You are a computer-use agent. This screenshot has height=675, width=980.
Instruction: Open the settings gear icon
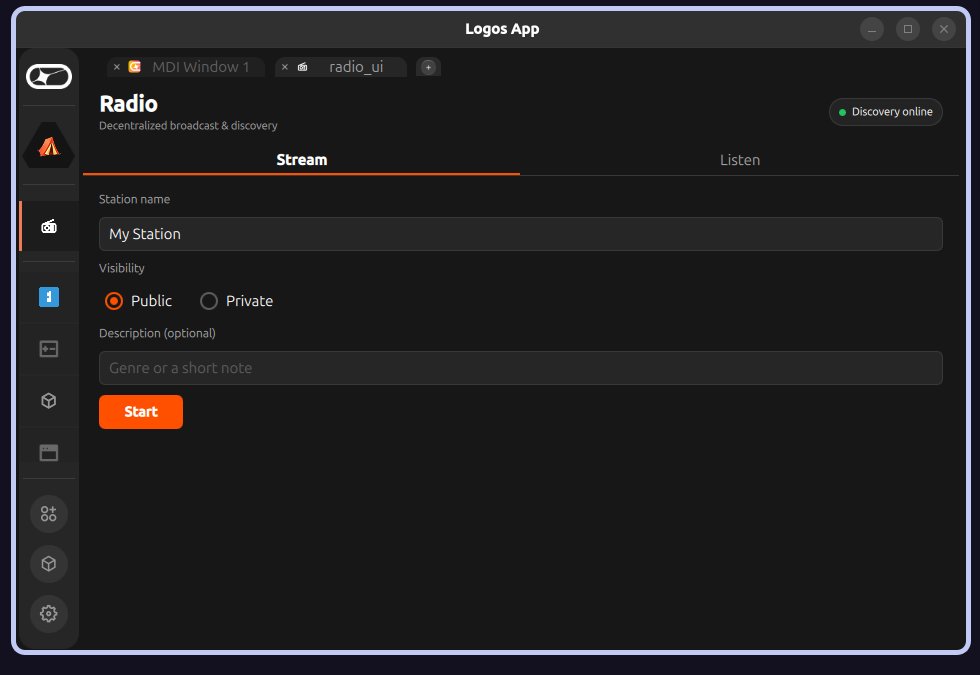click(49, 614)
